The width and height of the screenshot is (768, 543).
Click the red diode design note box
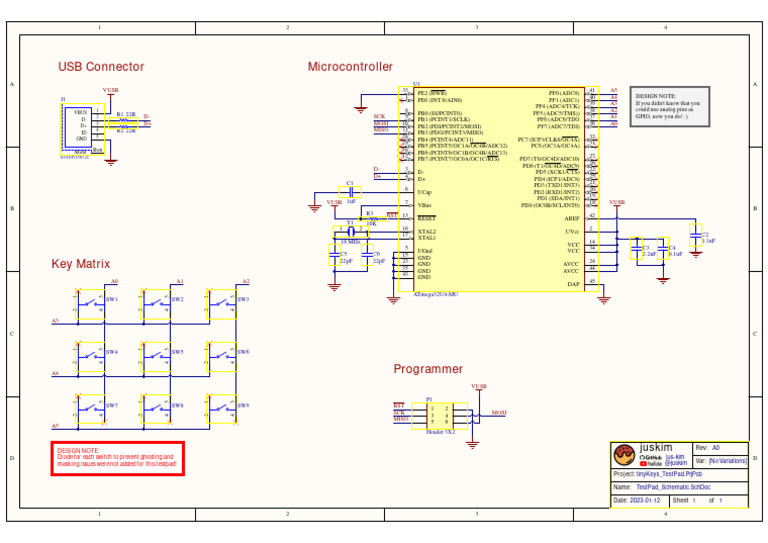click(x=118, y=459)
